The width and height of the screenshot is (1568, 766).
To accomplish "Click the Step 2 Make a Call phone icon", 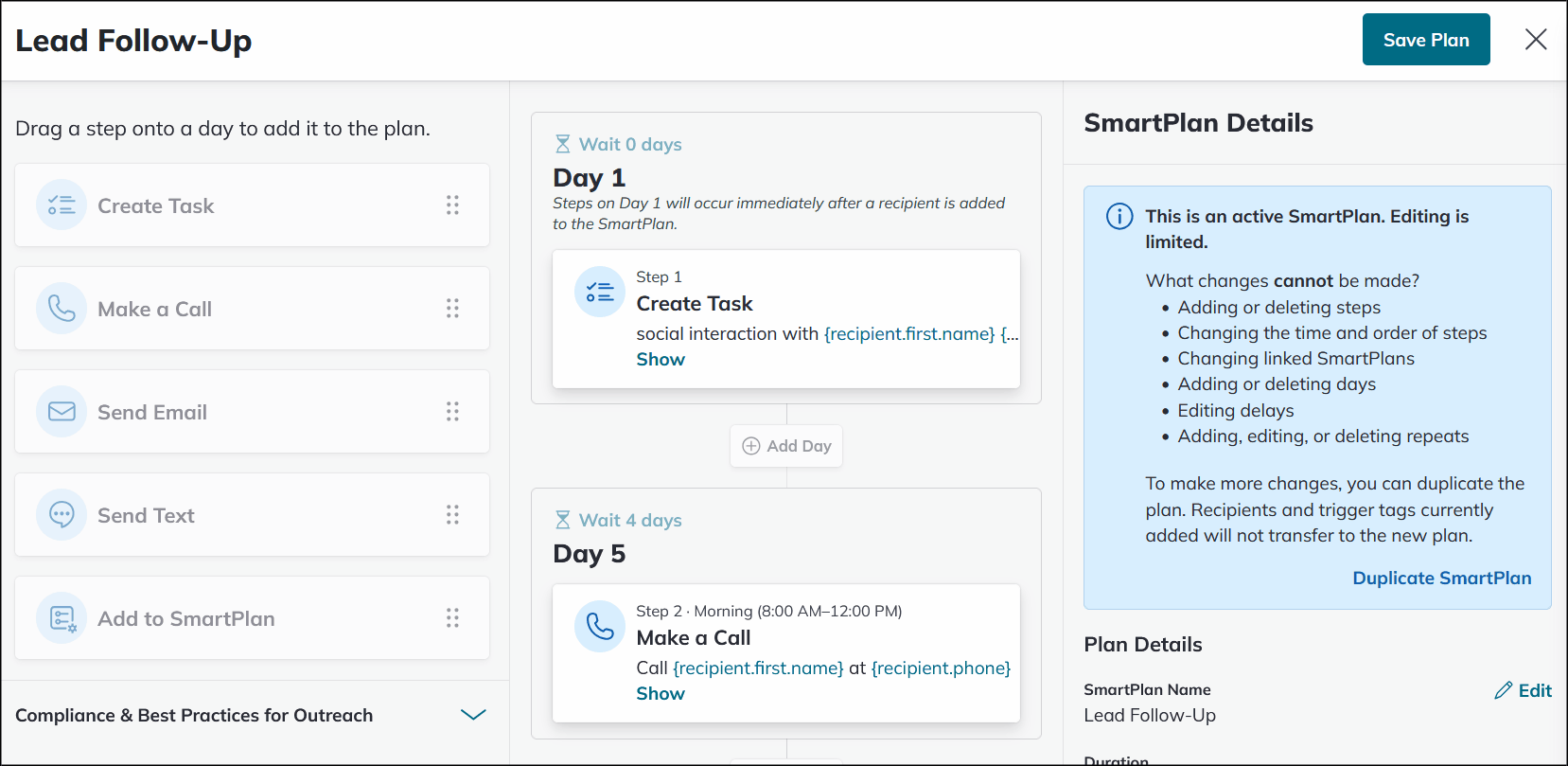I will (600, 626).
